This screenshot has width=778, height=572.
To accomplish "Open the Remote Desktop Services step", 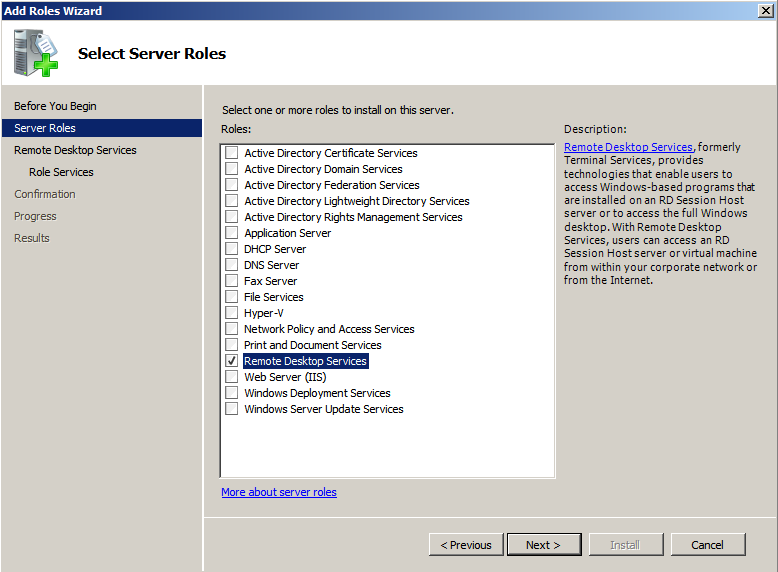I will click(x=75, y=150).
